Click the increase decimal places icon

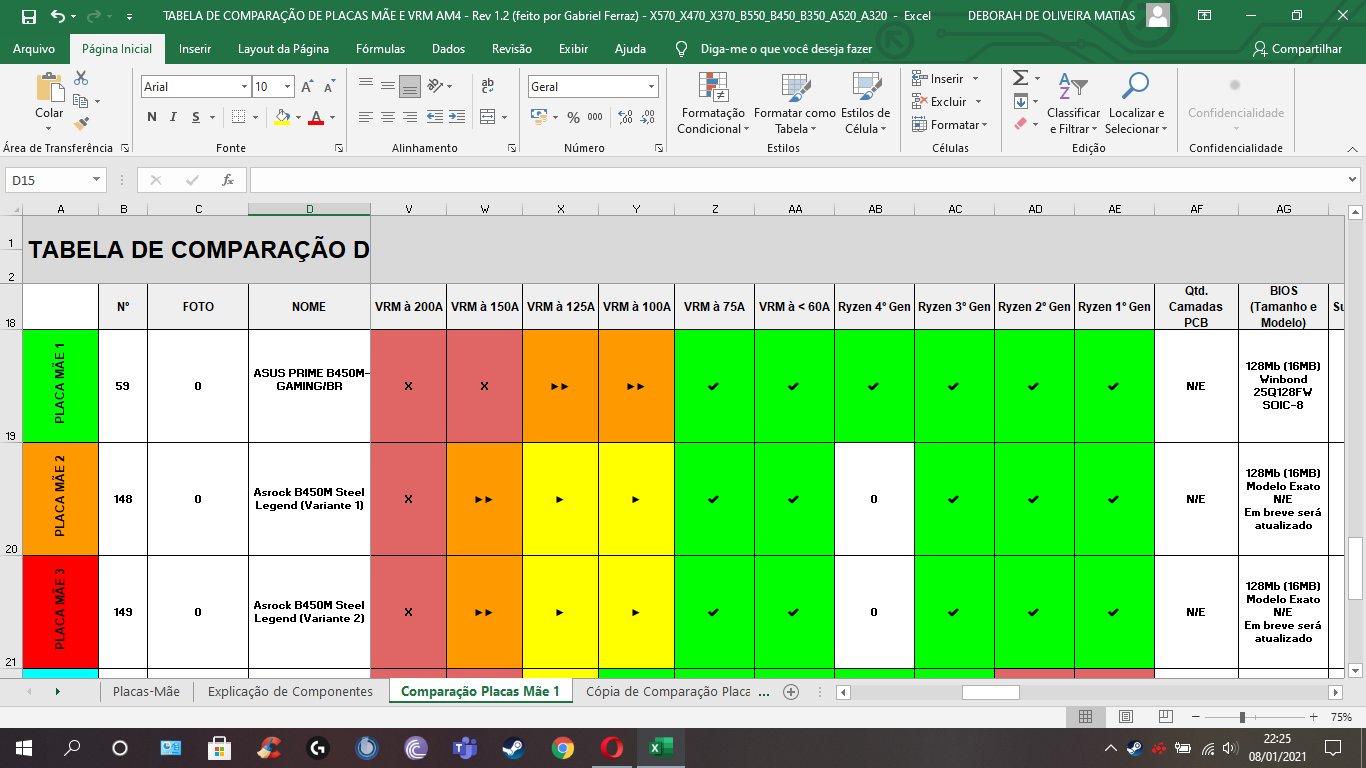click(x=625, y=117)
